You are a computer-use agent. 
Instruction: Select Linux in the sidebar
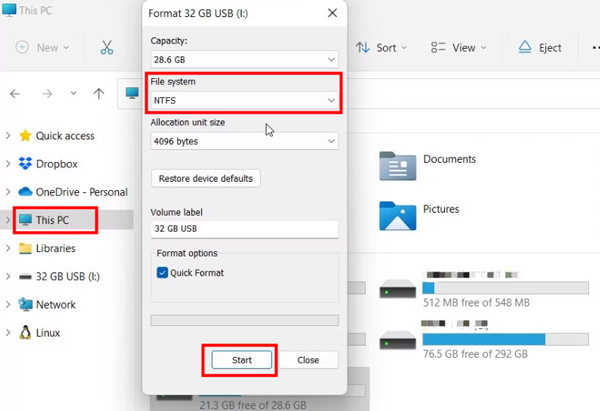click(x=48, y=333)
